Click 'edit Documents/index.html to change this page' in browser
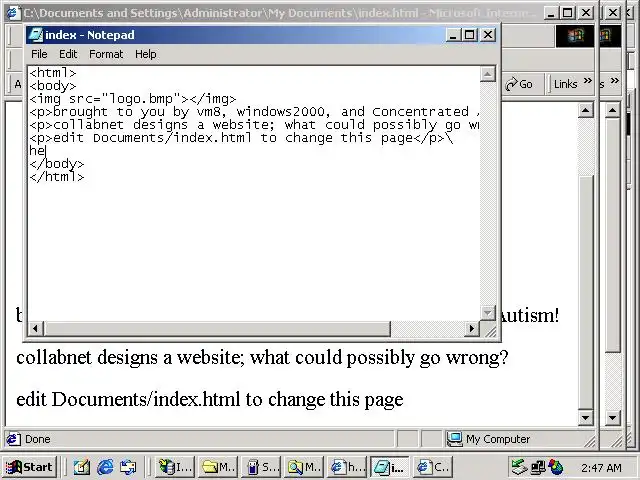The image size is (640, 480). pos(210,400)
